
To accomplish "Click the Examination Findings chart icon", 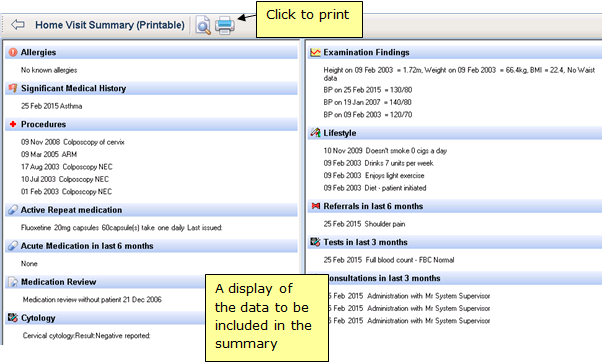I will (315, 52).
